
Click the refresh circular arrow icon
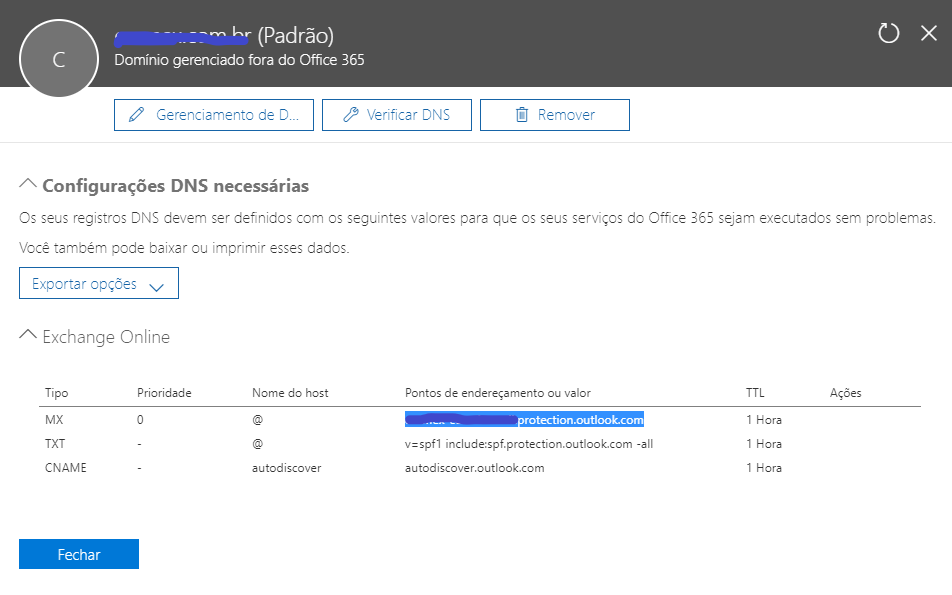point(888,33)
